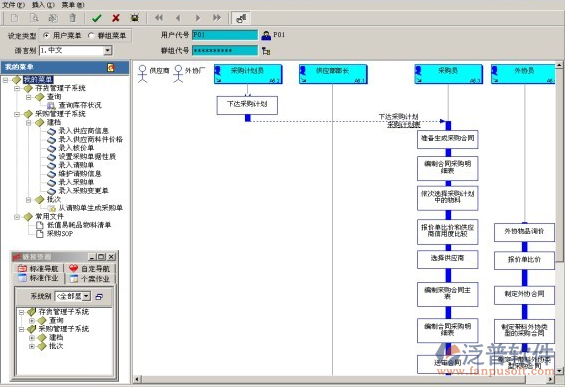The height and width of the screenshot is (387, 565).
Task: Select the 群组菜单 radio button
Action: (91, 35)
